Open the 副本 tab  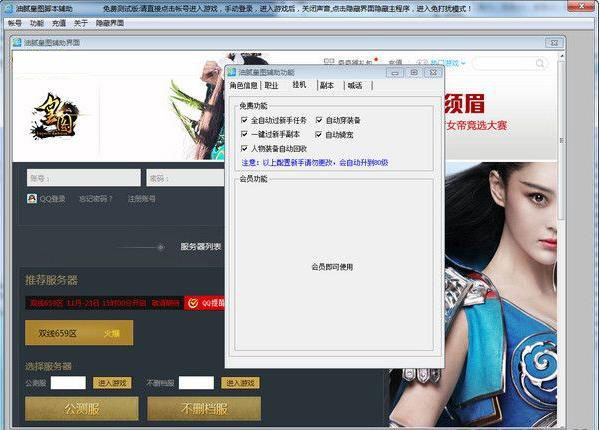click(x=327, y=86)
